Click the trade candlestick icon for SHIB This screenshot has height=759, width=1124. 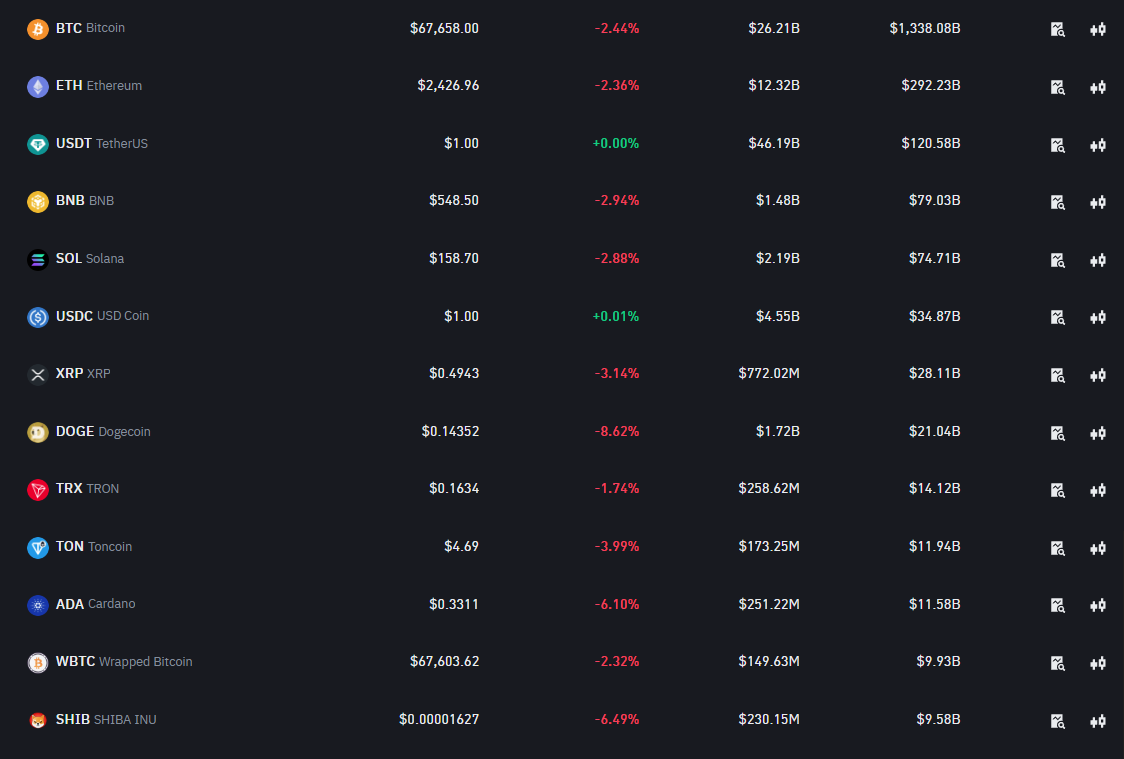[x=1097, y=721]
